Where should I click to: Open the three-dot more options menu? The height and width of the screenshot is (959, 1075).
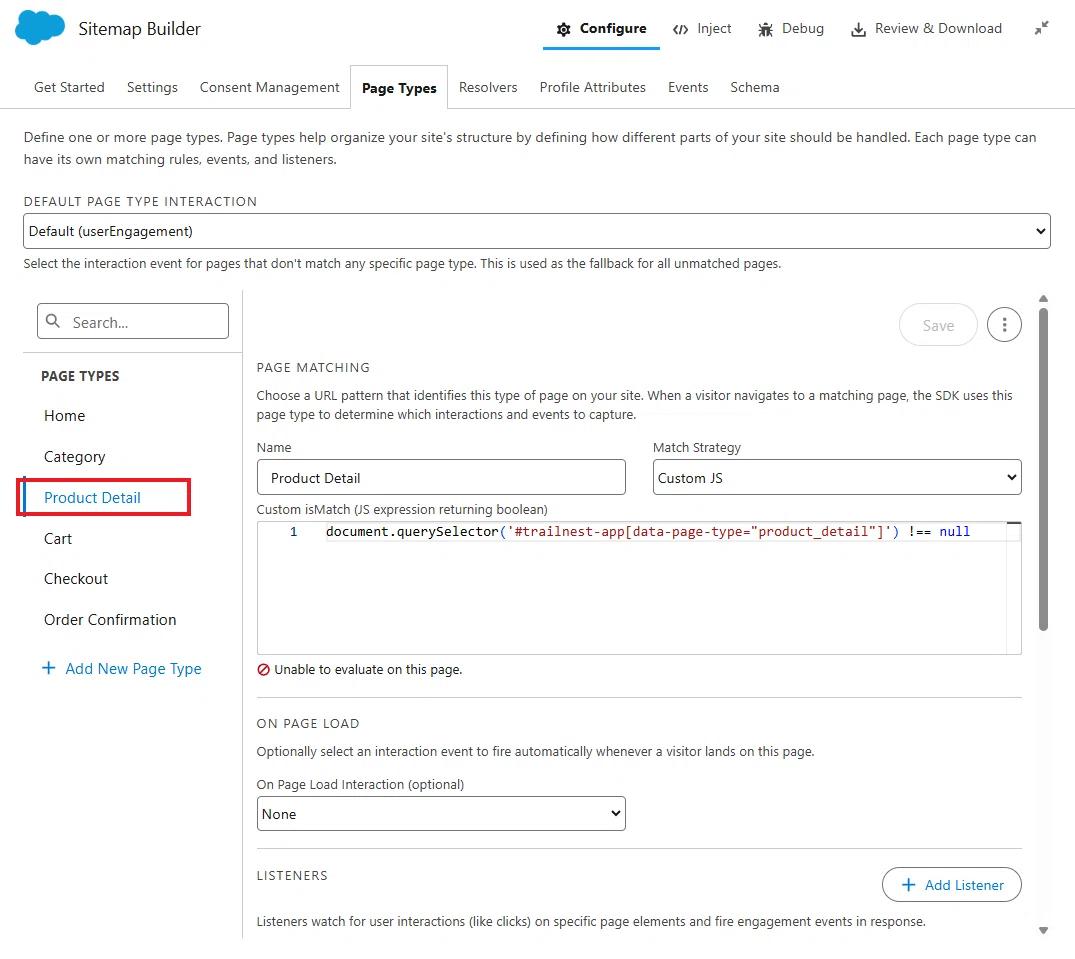pyautogui.click(x=1004, y=324)
